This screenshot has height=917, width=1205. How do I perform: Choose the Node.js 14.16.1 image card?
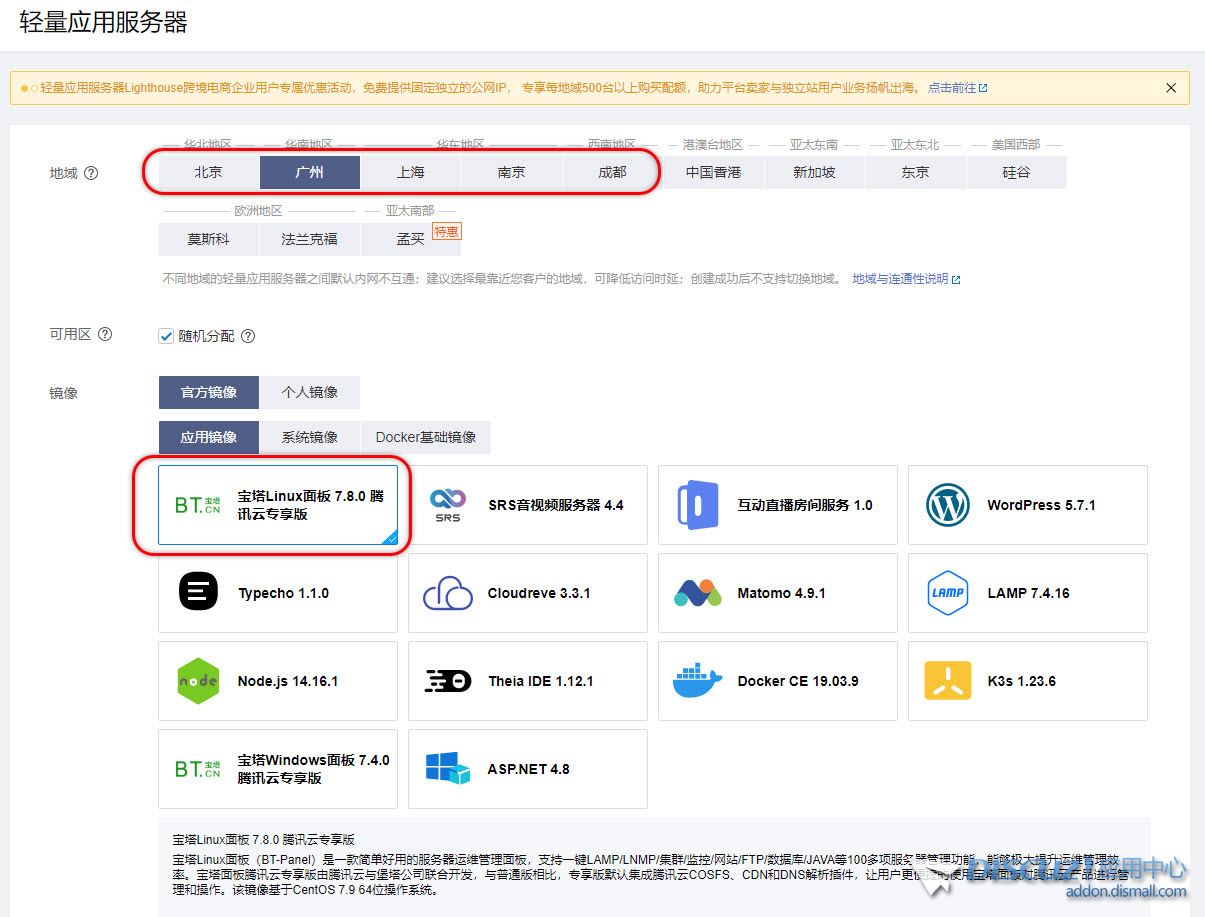click(278, 681)
